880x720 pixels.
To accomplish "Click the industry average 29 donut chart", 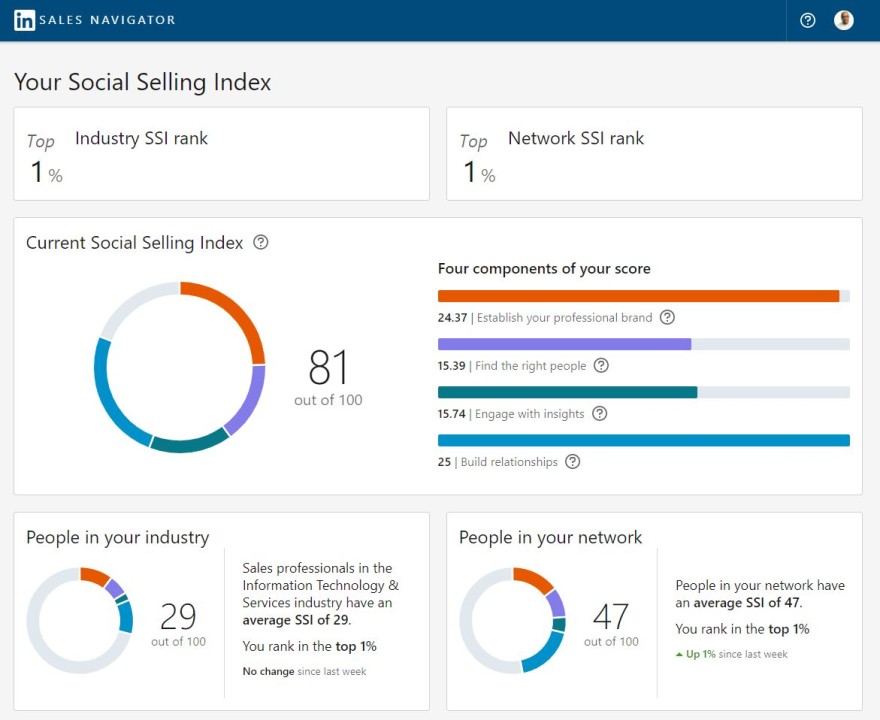I will coord(80,620).
